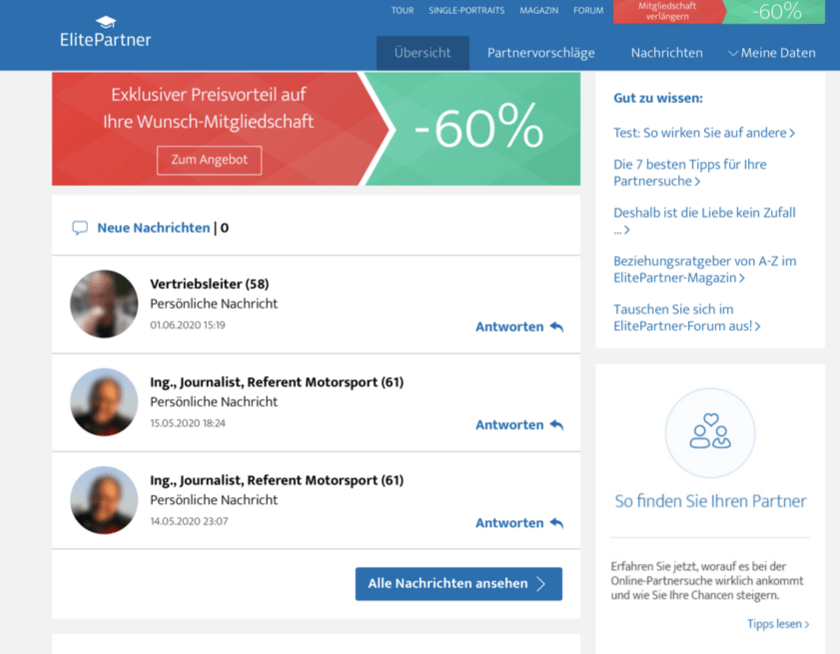
Task: Switch to the Partnervorschläge tab
Action: [541, 53]
